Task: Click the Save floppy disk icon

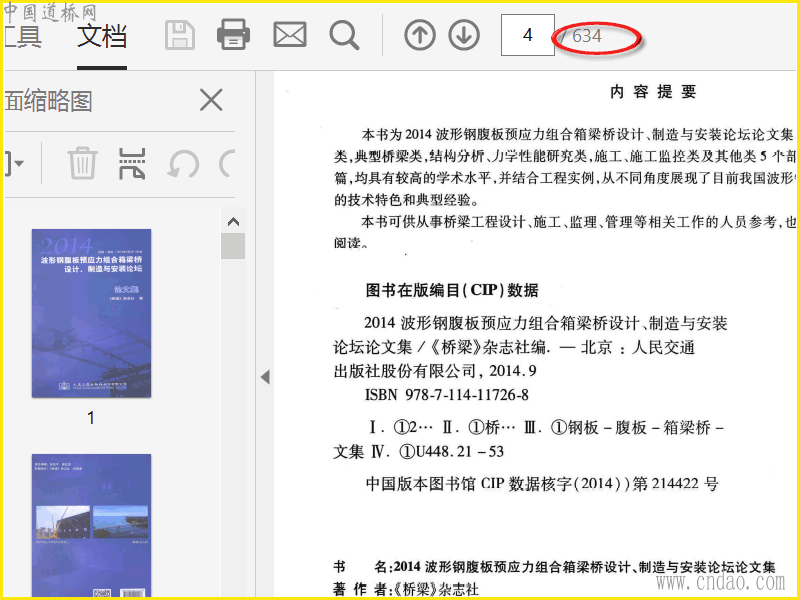Action: point(180,35)
